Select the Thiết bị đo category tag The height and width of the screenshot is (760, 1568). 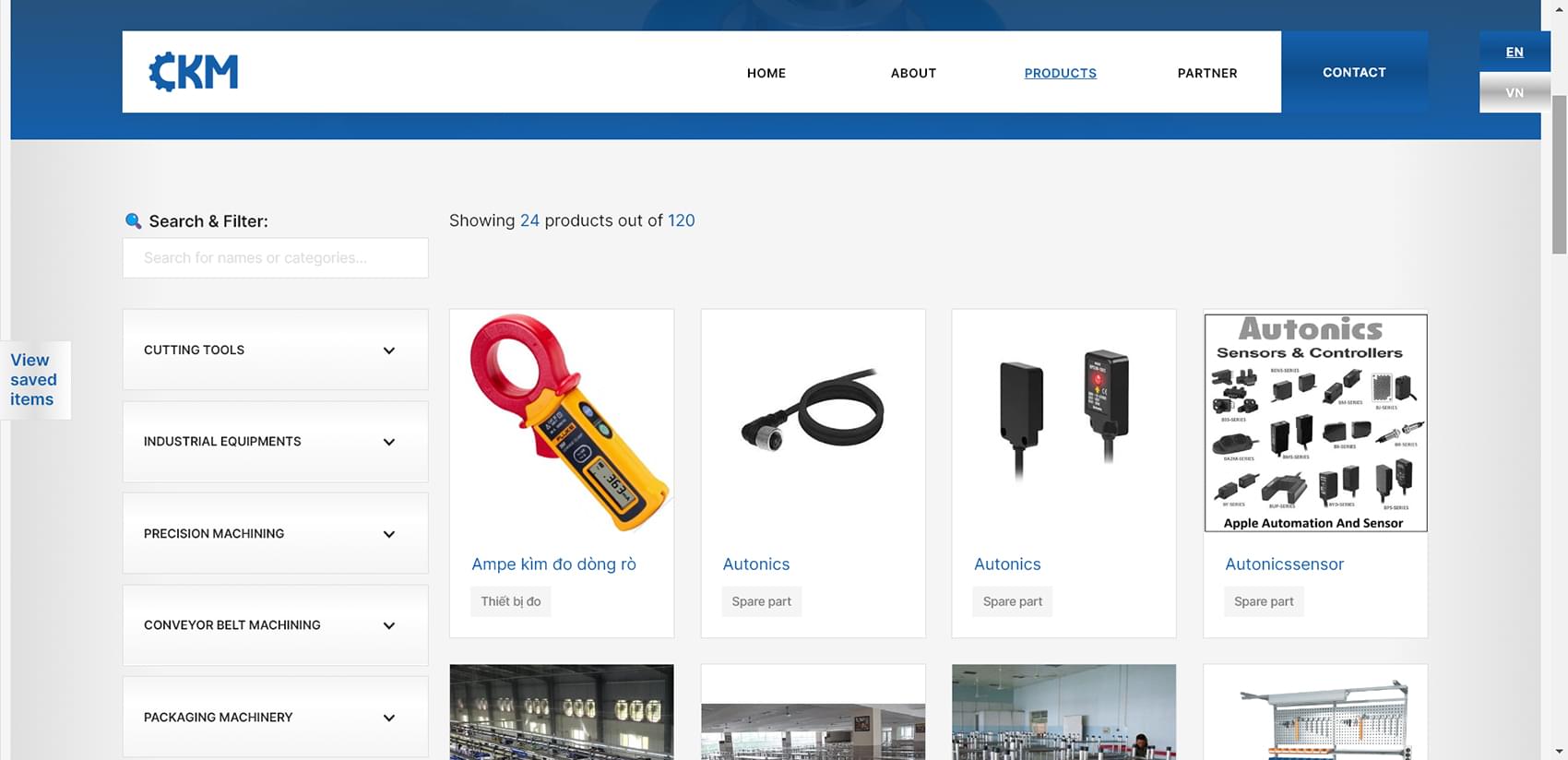tap(510, 601)
